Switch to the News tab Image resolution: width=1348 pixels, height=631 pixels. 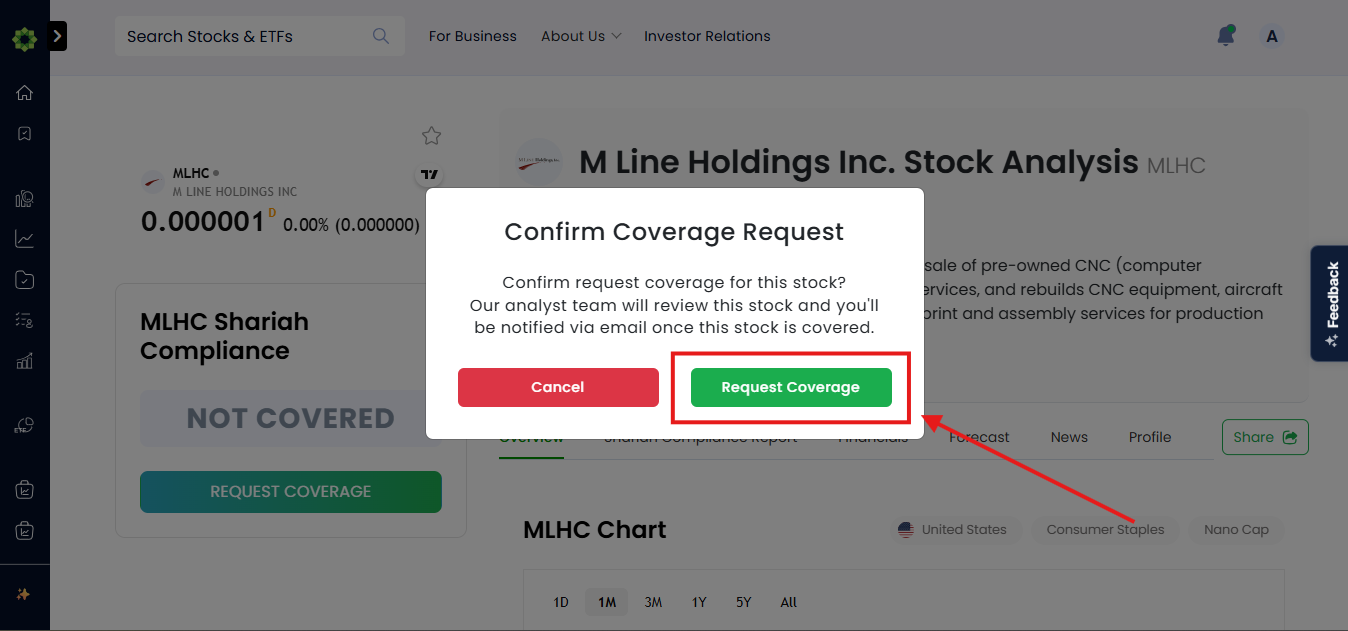point(1069,437)
